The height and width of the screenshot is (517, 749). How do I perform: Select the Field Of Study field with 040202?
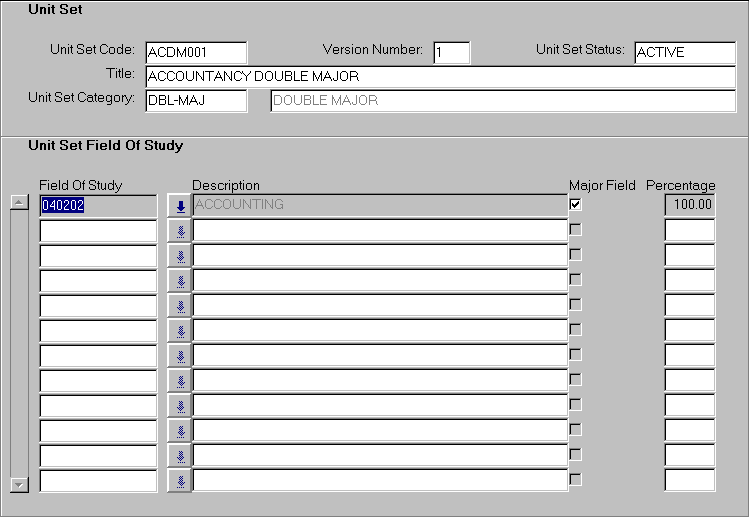(98, 205)
